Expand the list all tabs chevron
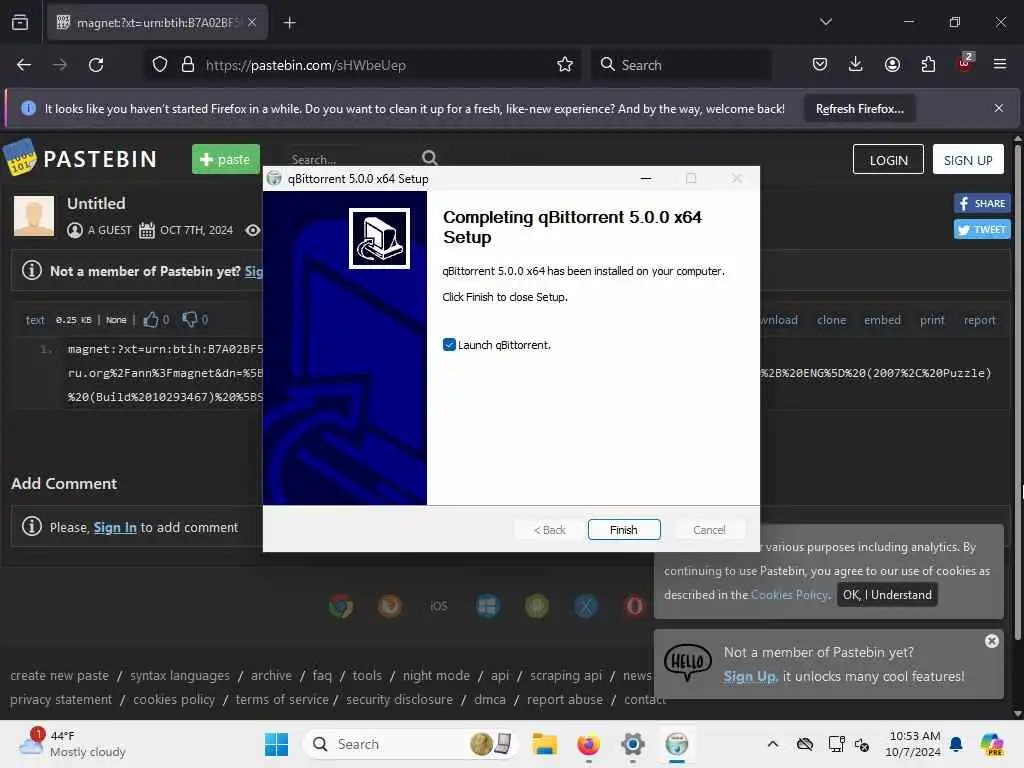The width and height of the screenshot is (1024, 768). [x=825, y=22]
